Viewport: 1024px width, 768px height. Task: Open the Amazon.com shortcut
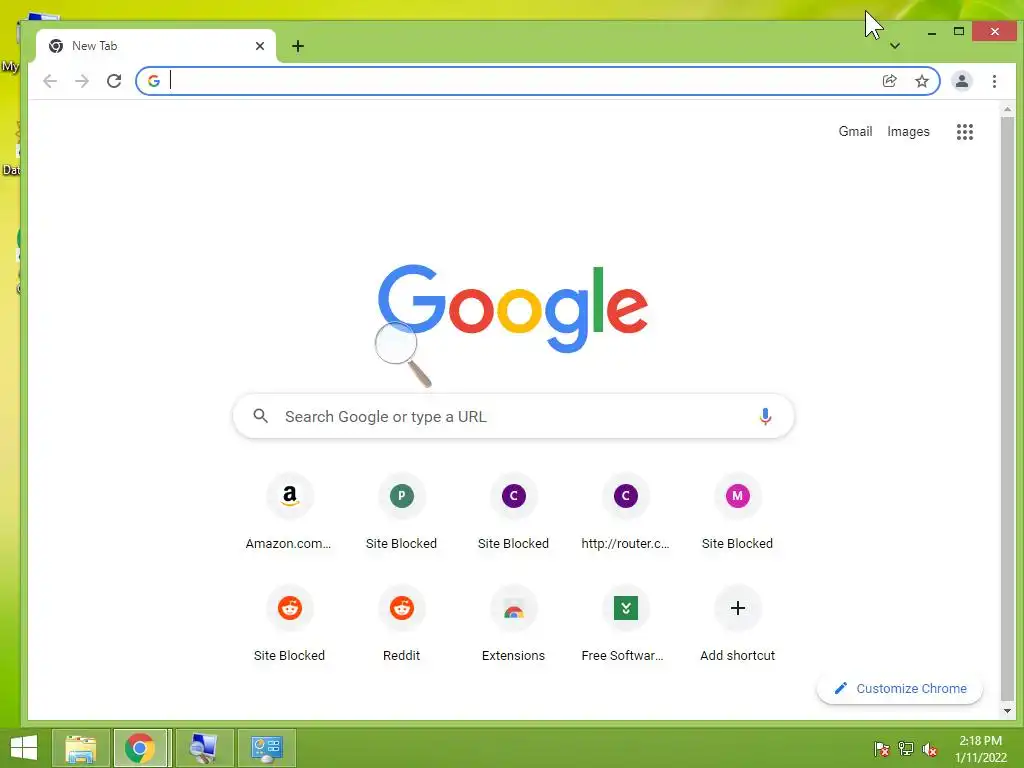click(x=289, y=514)
